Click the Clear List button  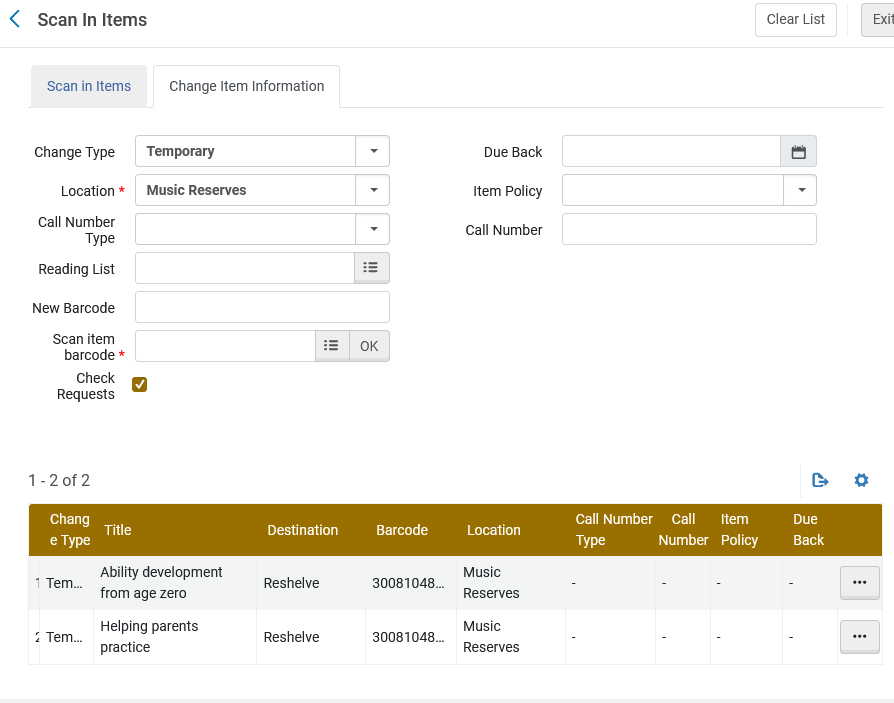(x=795, y=19)
